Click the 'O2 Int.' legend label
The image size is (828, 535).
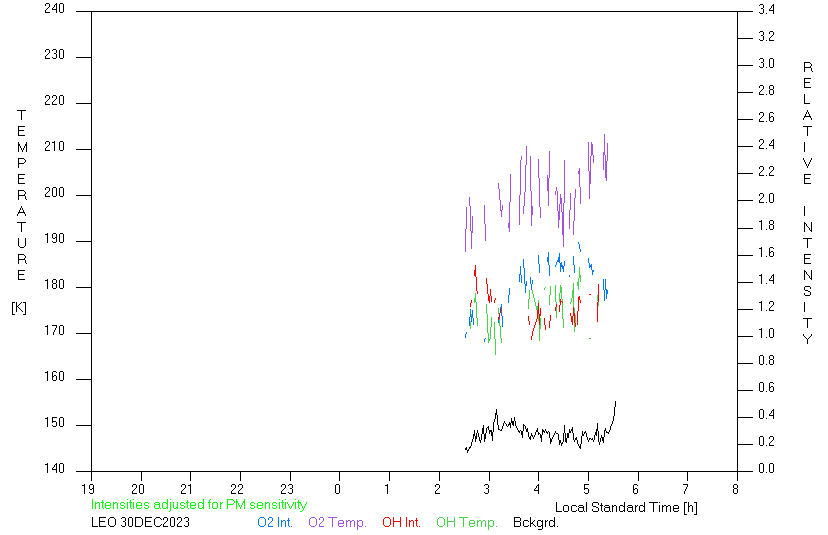(x=275, y=522)
